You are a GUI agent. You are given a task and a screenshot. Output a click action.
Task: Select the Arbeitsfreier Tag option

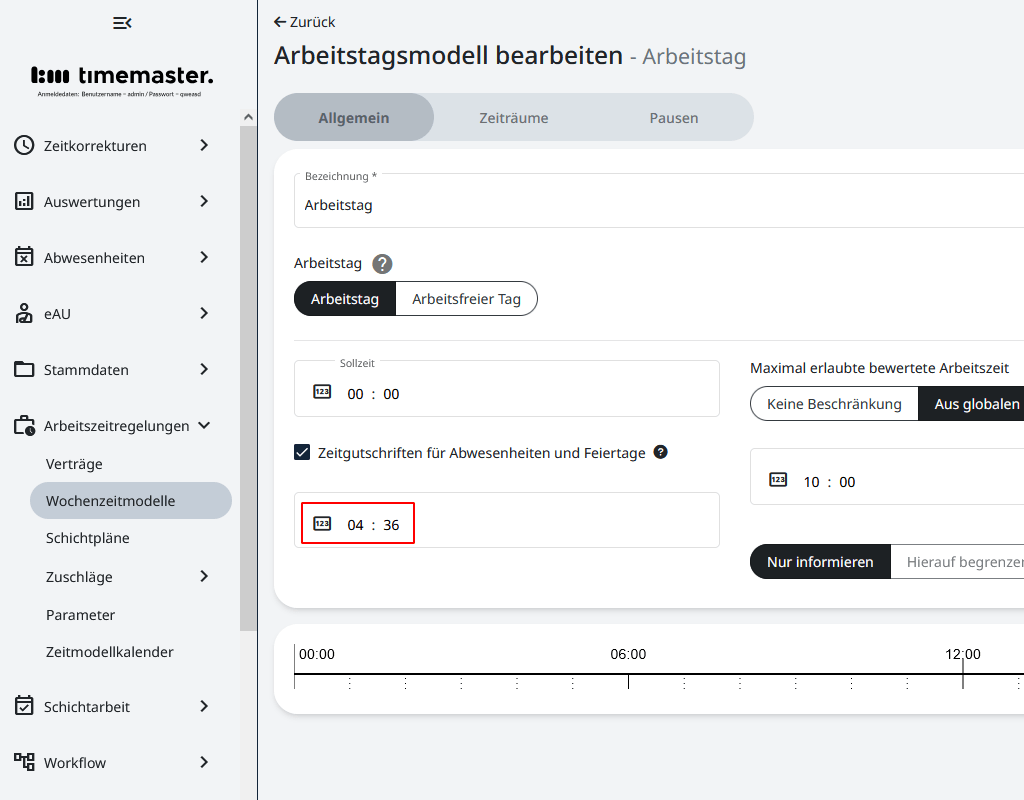click(x=466, y=299)
